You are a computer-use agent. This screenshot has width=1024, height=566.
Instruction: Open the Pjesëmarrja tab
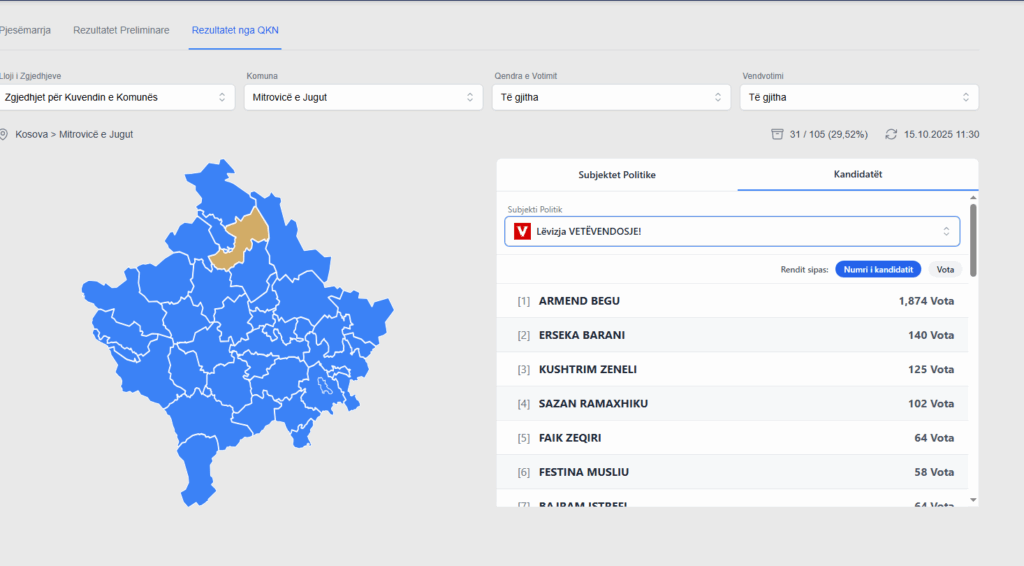click(x=25, y=30)
